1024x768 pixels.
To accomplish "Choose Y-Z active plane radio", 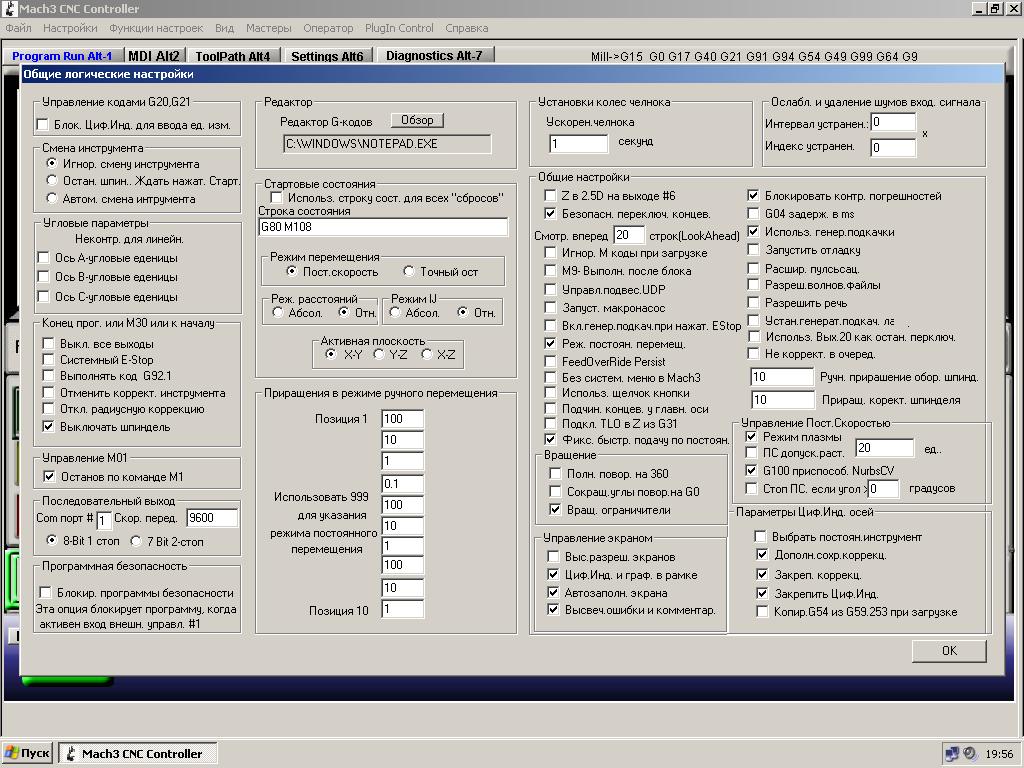I will (378, 354).
